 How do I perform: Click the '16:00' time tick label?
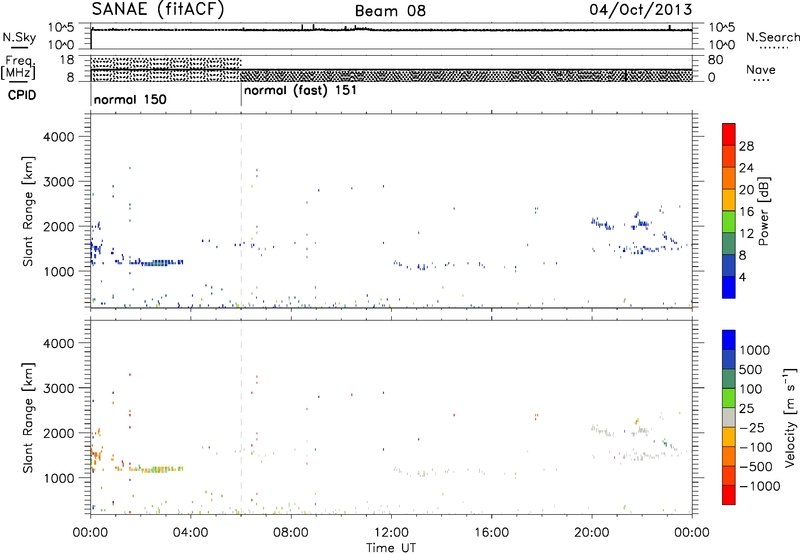click(x=491, y=533)
